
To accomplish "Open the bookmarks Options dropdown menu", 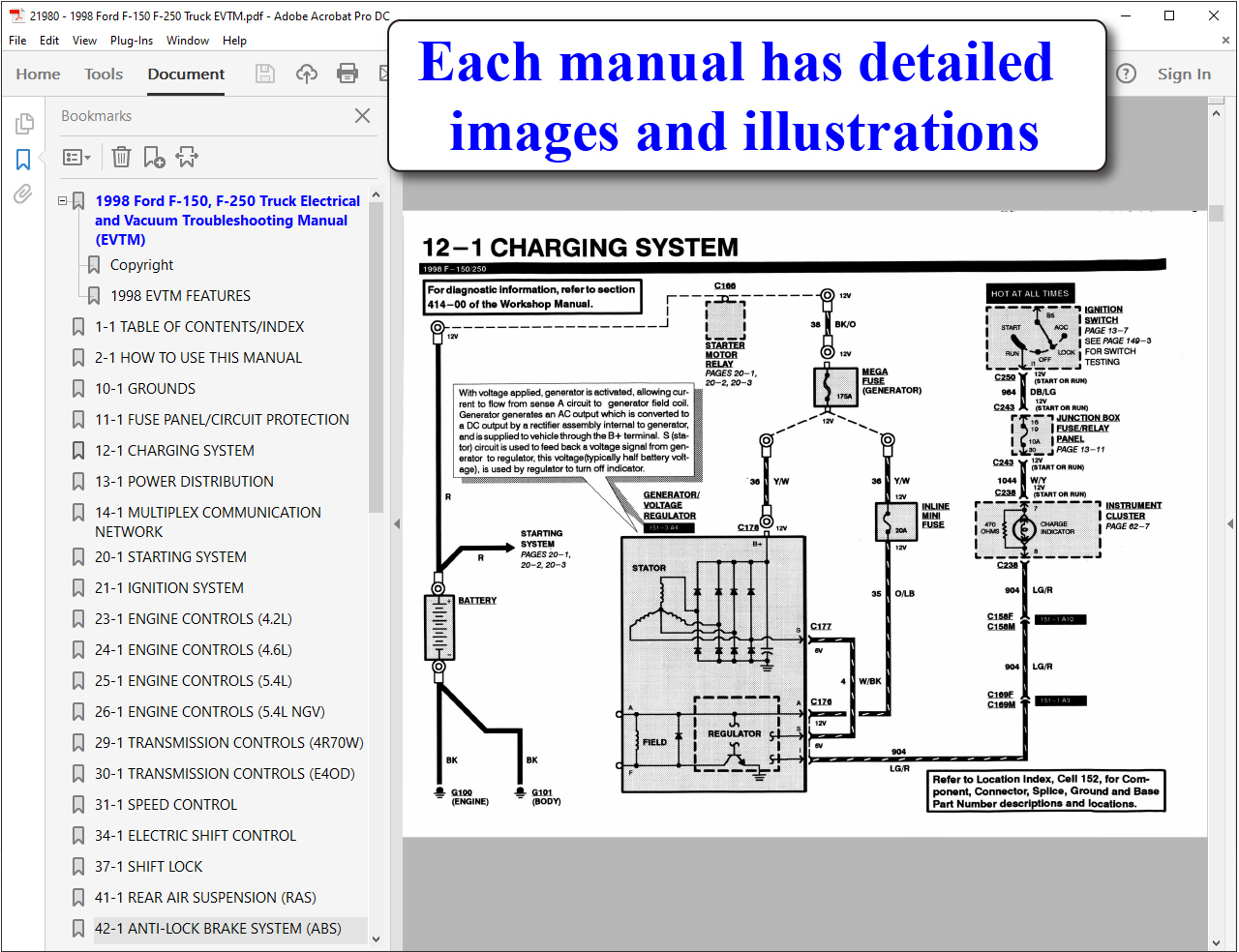I will click(76, 157).
